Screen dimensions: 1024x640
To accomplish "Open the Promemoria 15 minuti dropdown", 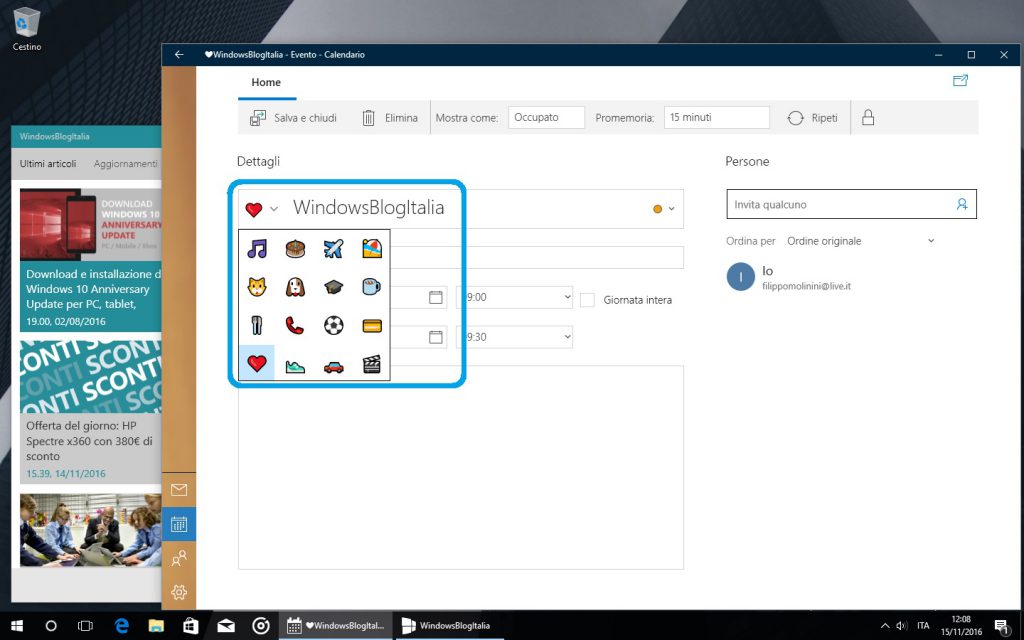I will (x=716, y=118).
